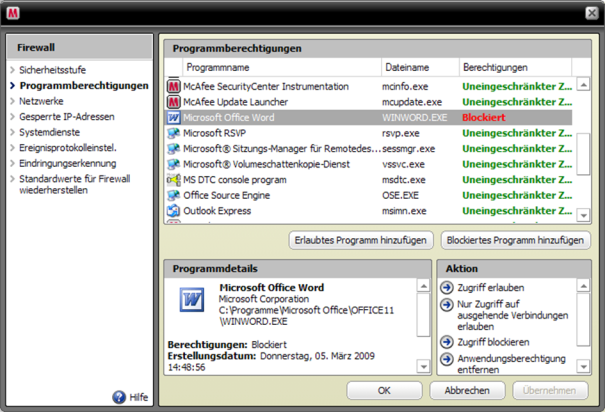605x412 pixels.
Task: Click the blue Hilfe question mark icon
Action: [119, 397]
